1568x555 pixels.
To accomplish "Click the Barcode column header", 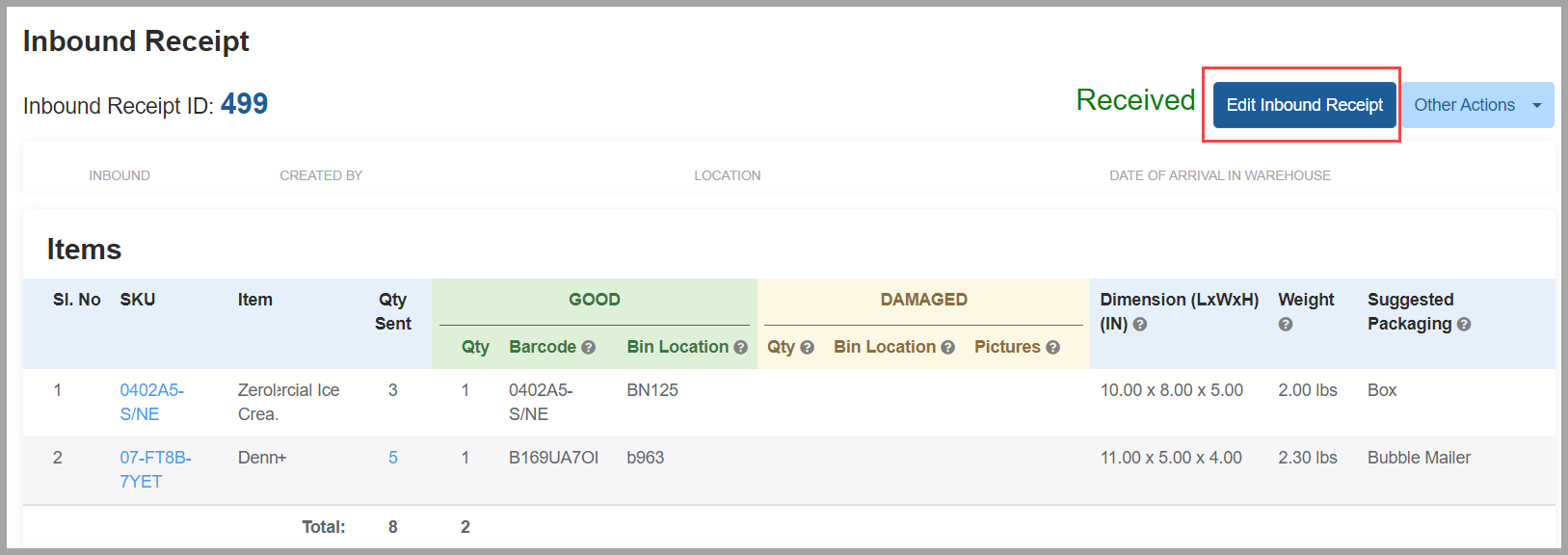I will 543,347.
